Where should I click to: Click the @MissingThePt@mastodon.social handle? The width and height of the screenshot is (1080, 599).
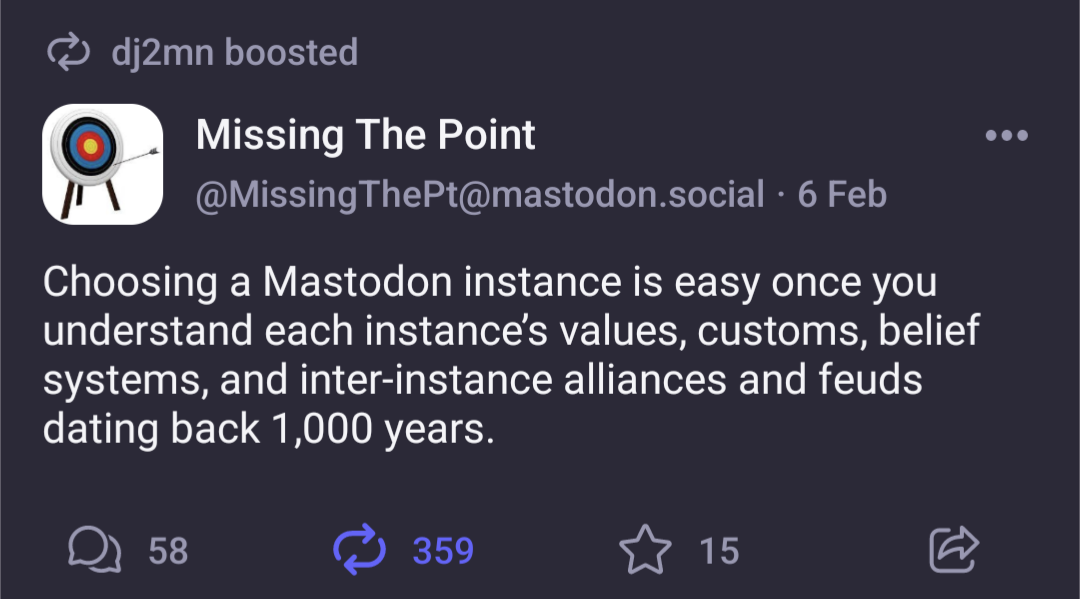480,194
